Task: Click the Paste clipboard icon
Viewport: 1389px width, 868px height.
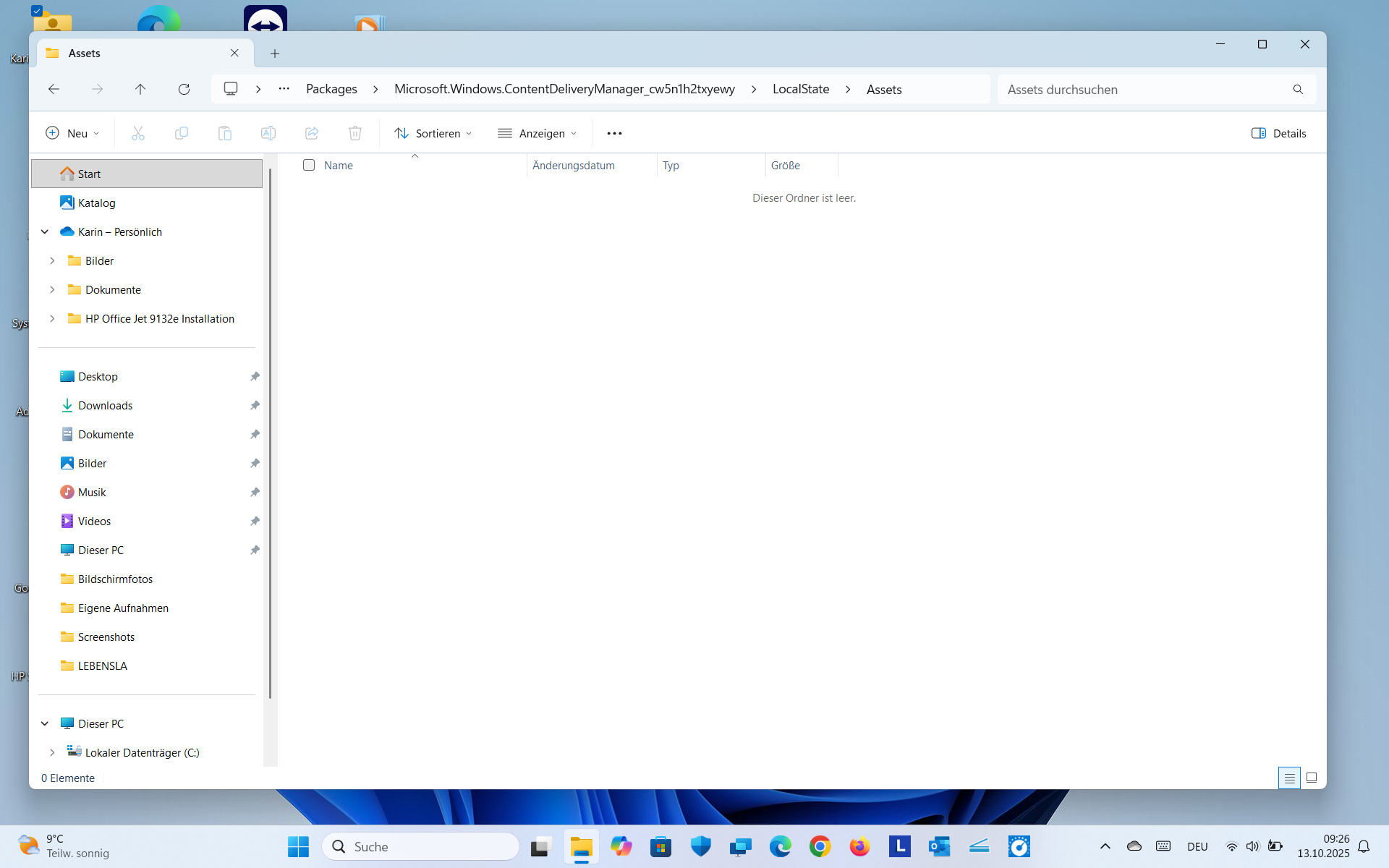Action: [x=225, y=133]
